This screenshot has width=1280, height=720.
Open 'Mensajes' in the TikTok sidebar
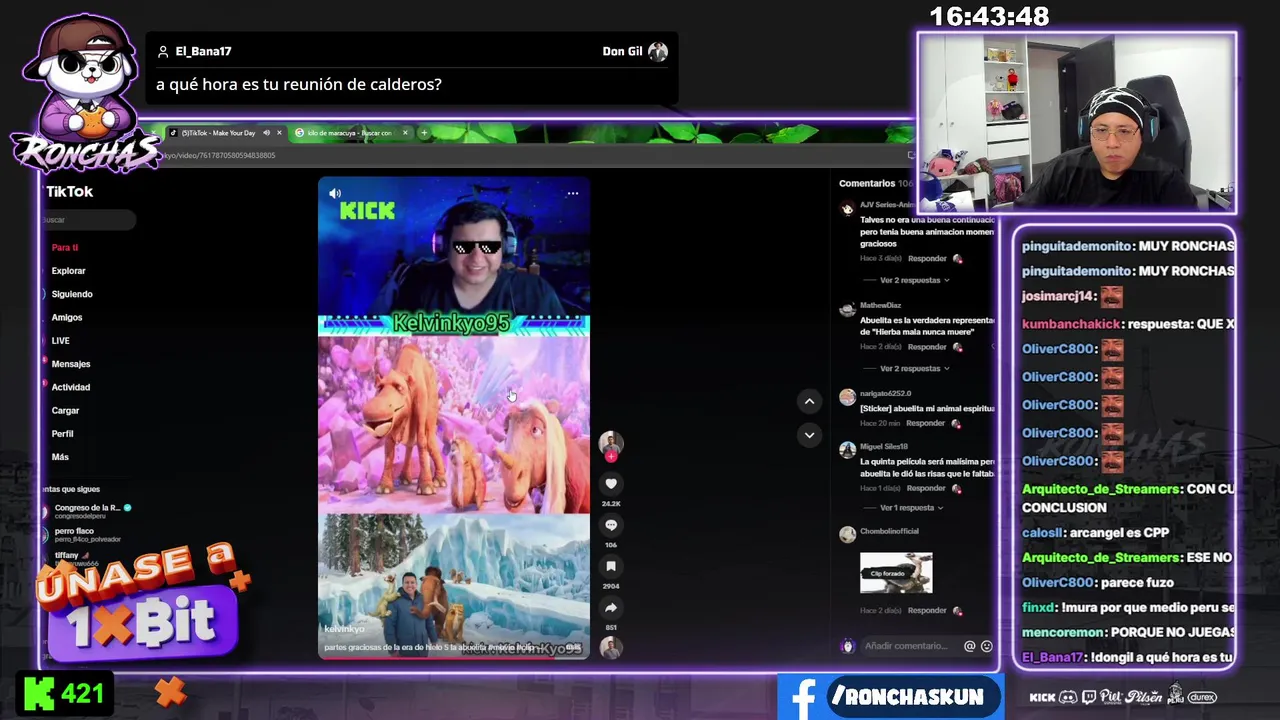[x=71, y=364]
